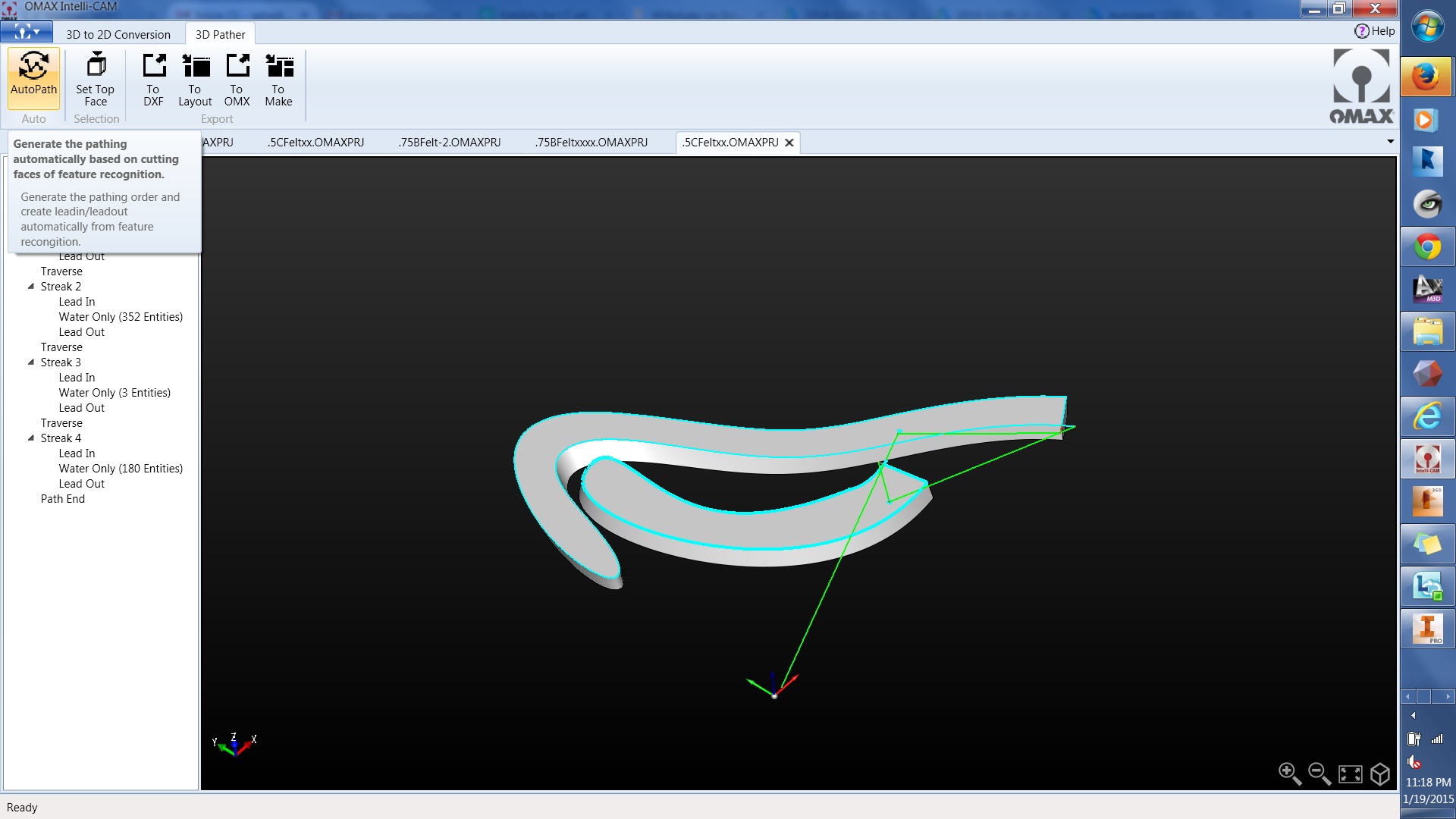The height and width of the screenshot is (819, 1456).
Task: Click the Windows Start orb
Action: point(1428,27)
